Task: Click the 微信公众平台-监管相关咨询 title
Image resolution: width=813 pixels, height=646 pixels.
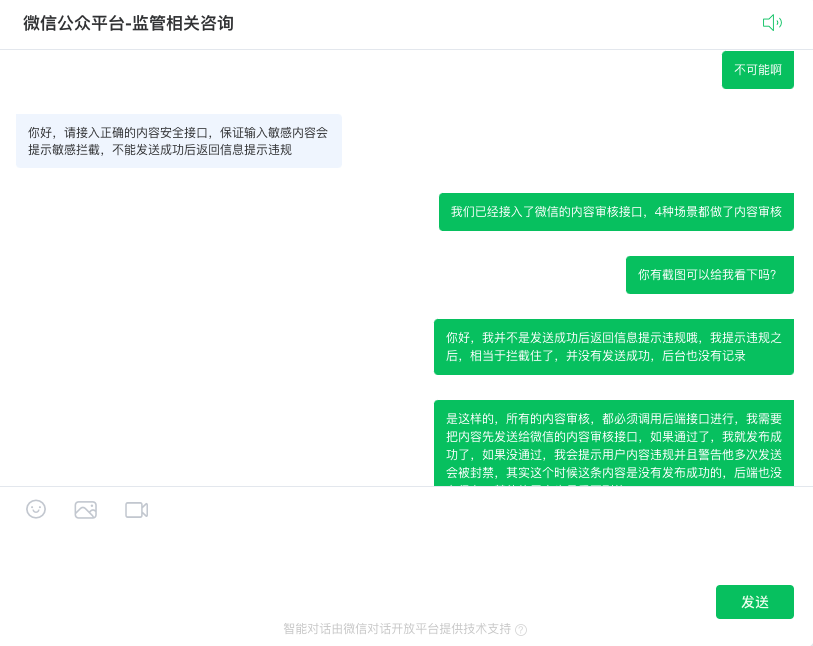Action: pos(129,23)
